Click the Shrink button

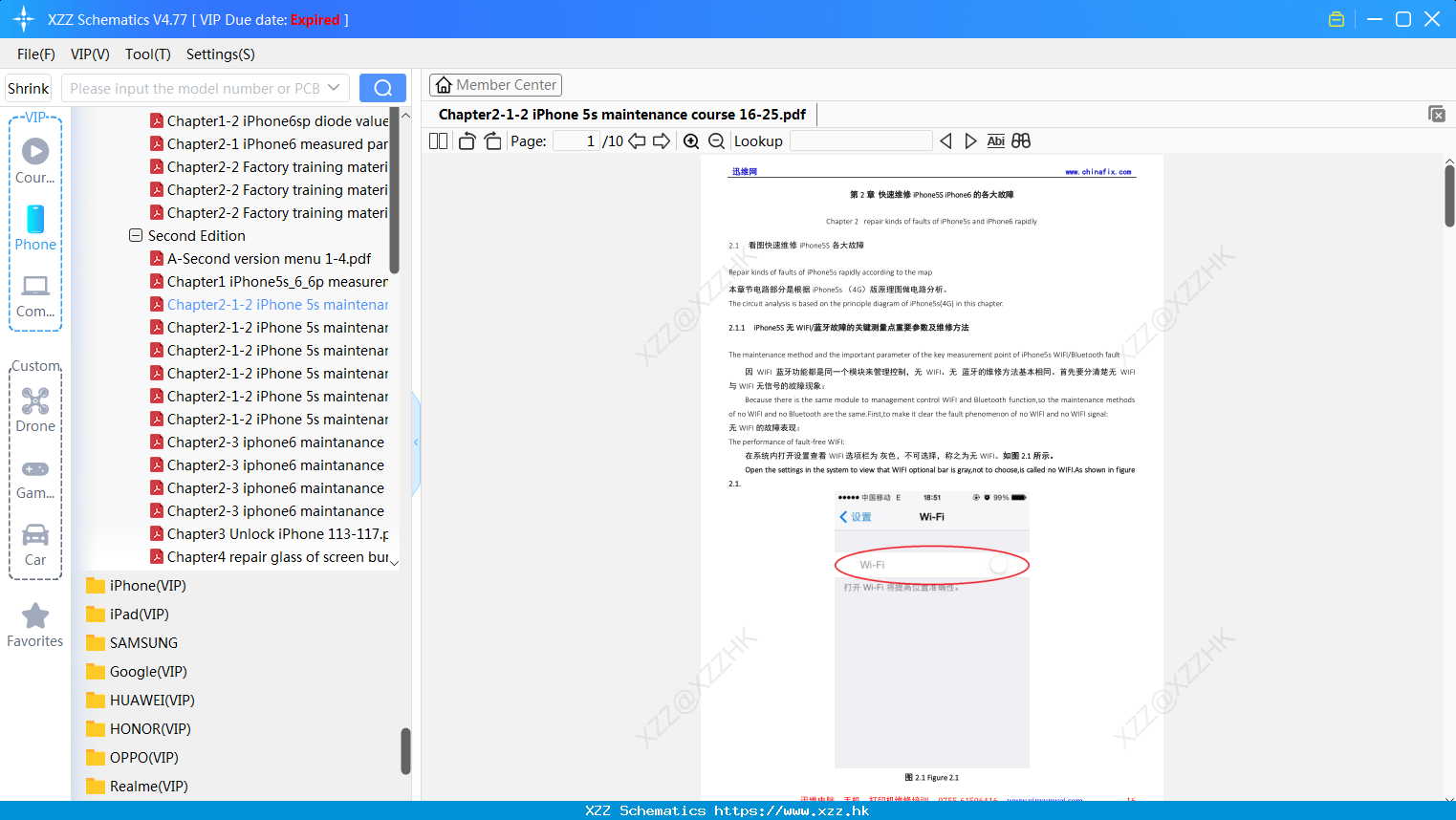point(28,88)
